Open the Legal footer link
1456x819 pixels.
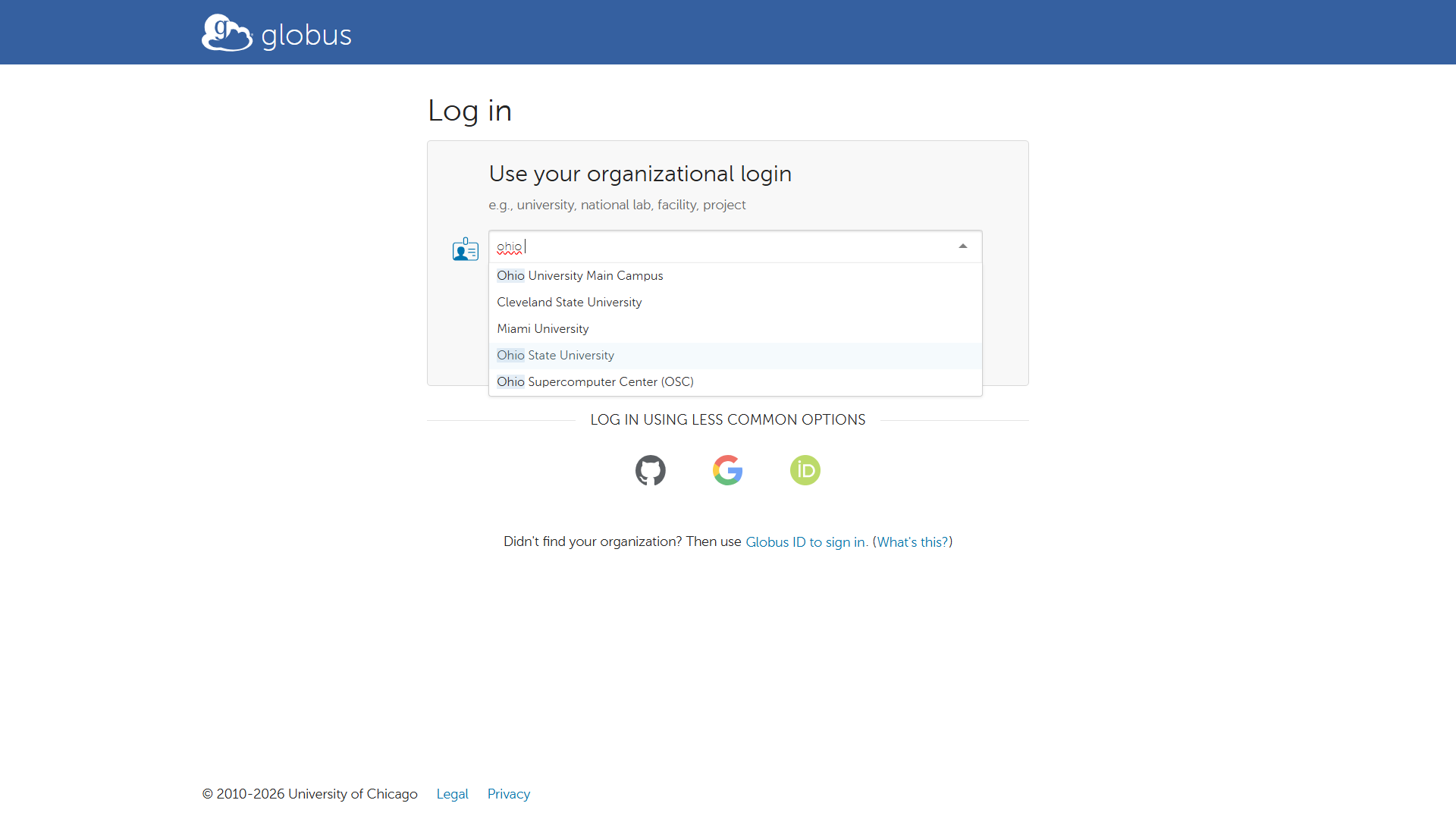[453, 794]
